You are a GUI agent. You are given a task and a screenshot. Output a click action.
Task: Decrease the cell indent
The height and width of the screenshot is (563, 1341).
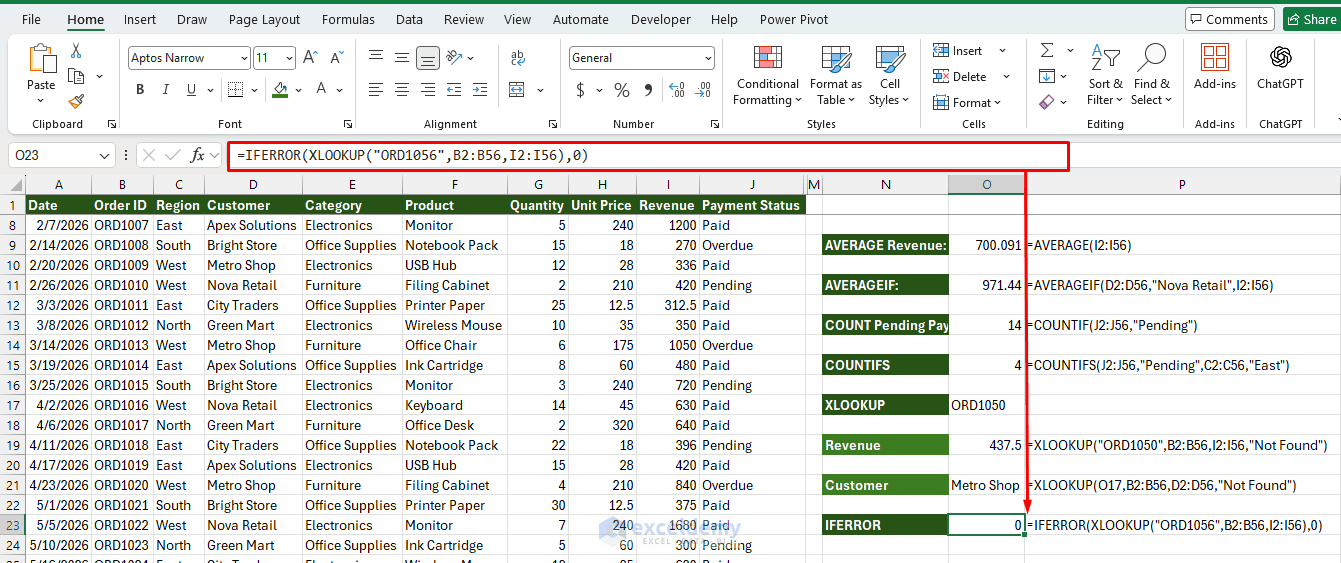452,90
